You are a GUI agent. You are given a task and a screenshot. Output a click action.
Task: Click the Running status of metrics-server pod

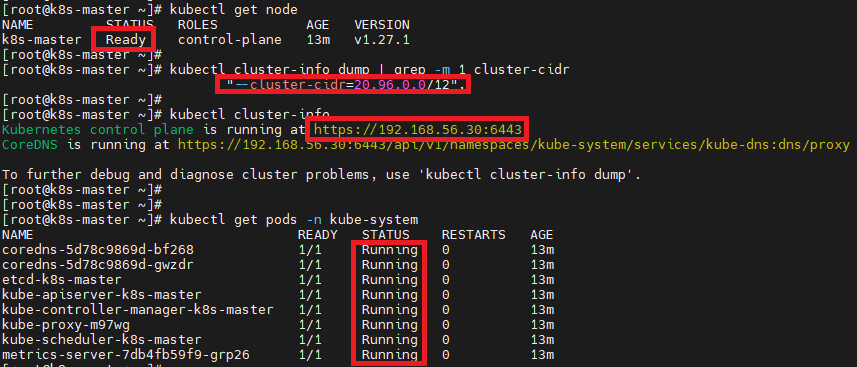tap(390, 355)
